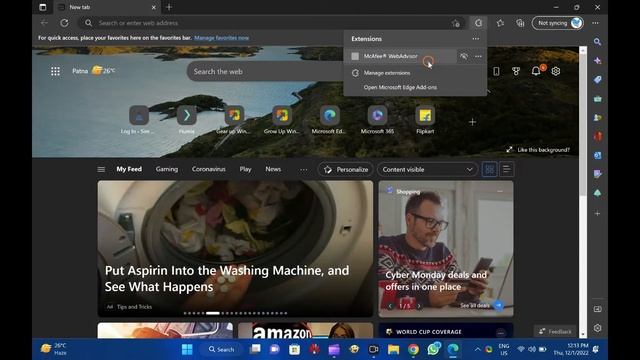
Task: Open Edge Settings and more menu
Action: (x=596, y=23)
